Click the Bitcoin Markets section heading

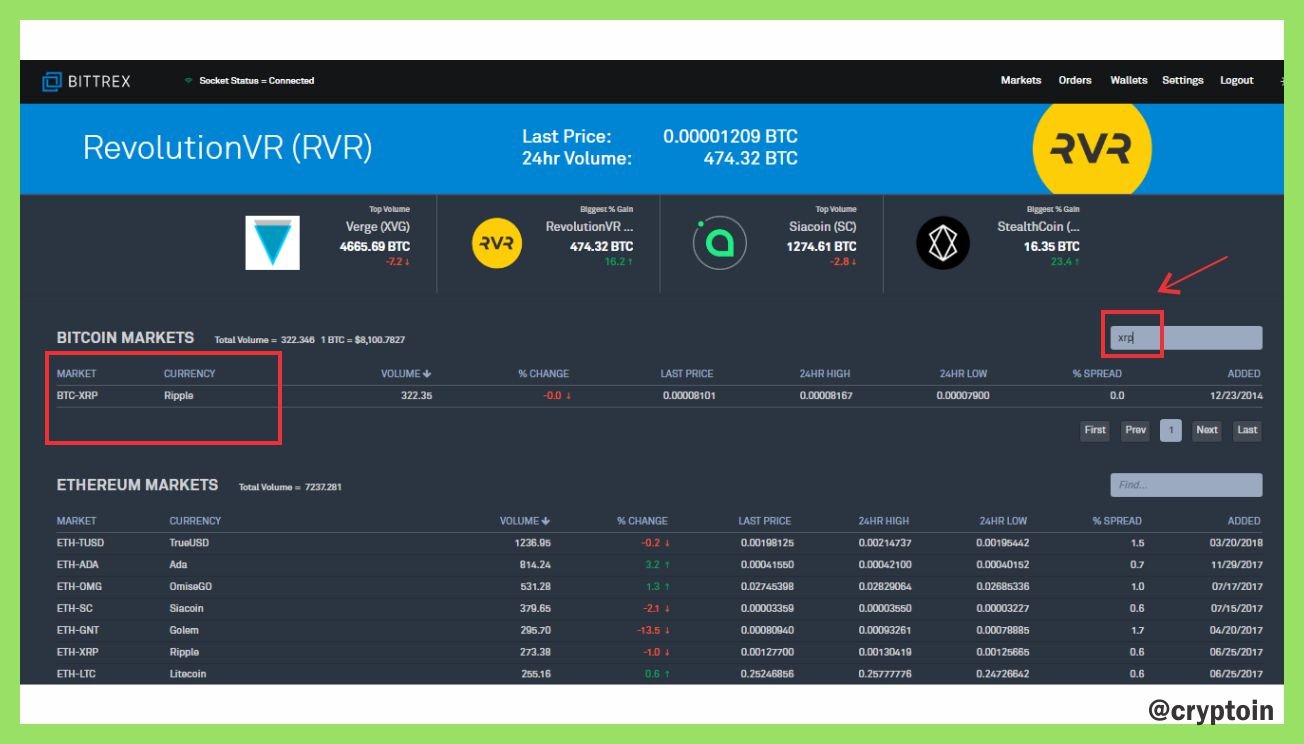pos(125,338)
